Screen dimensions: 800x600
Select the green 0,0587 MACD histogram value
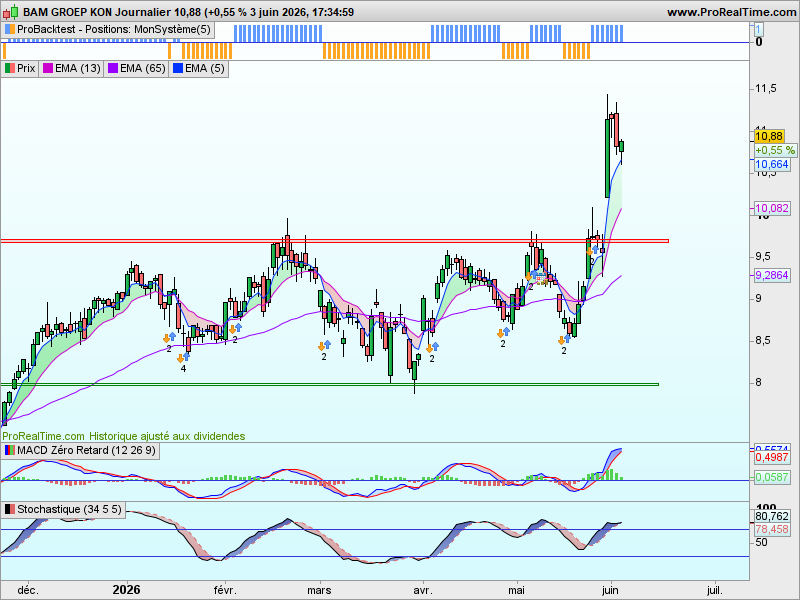(x=771, y=477)
